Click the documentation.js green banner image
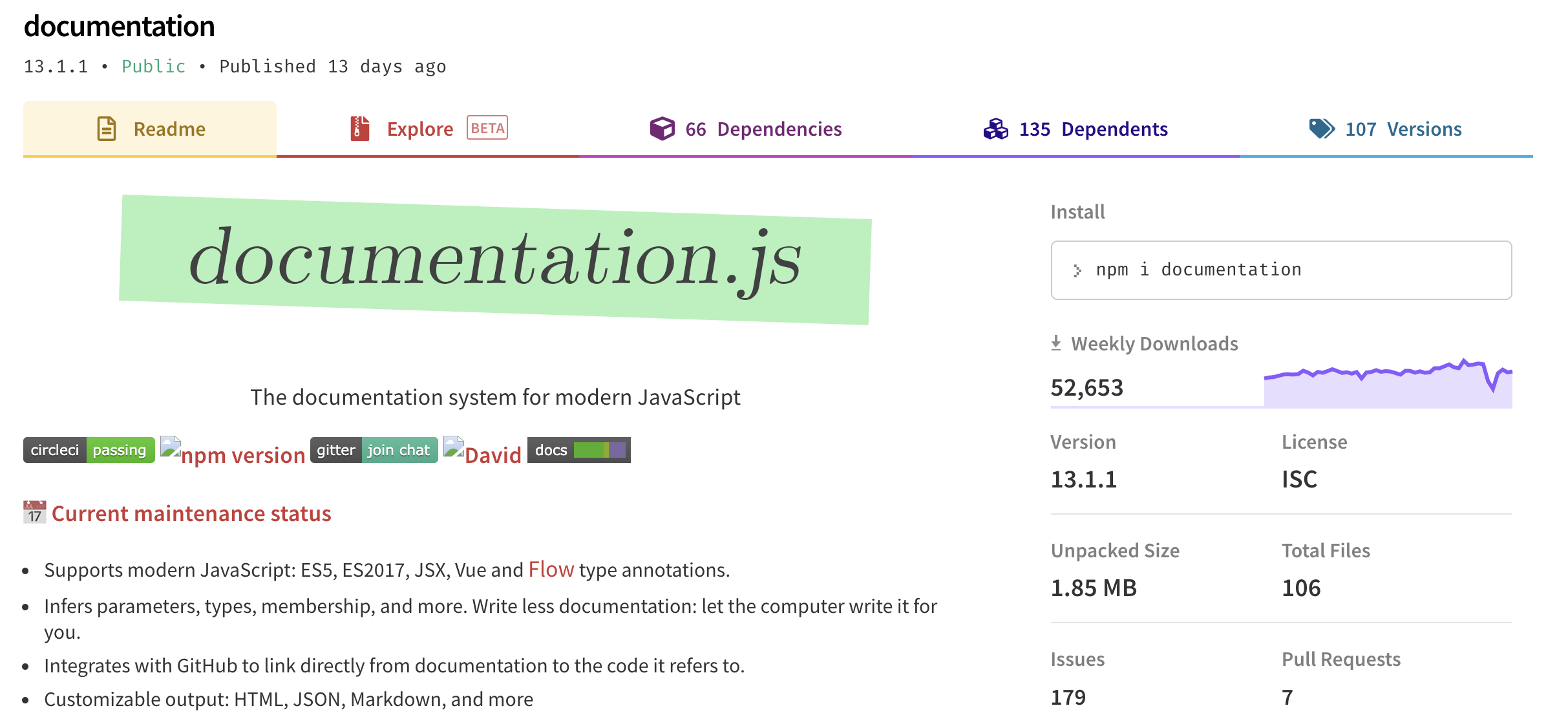 click(495, 259)
